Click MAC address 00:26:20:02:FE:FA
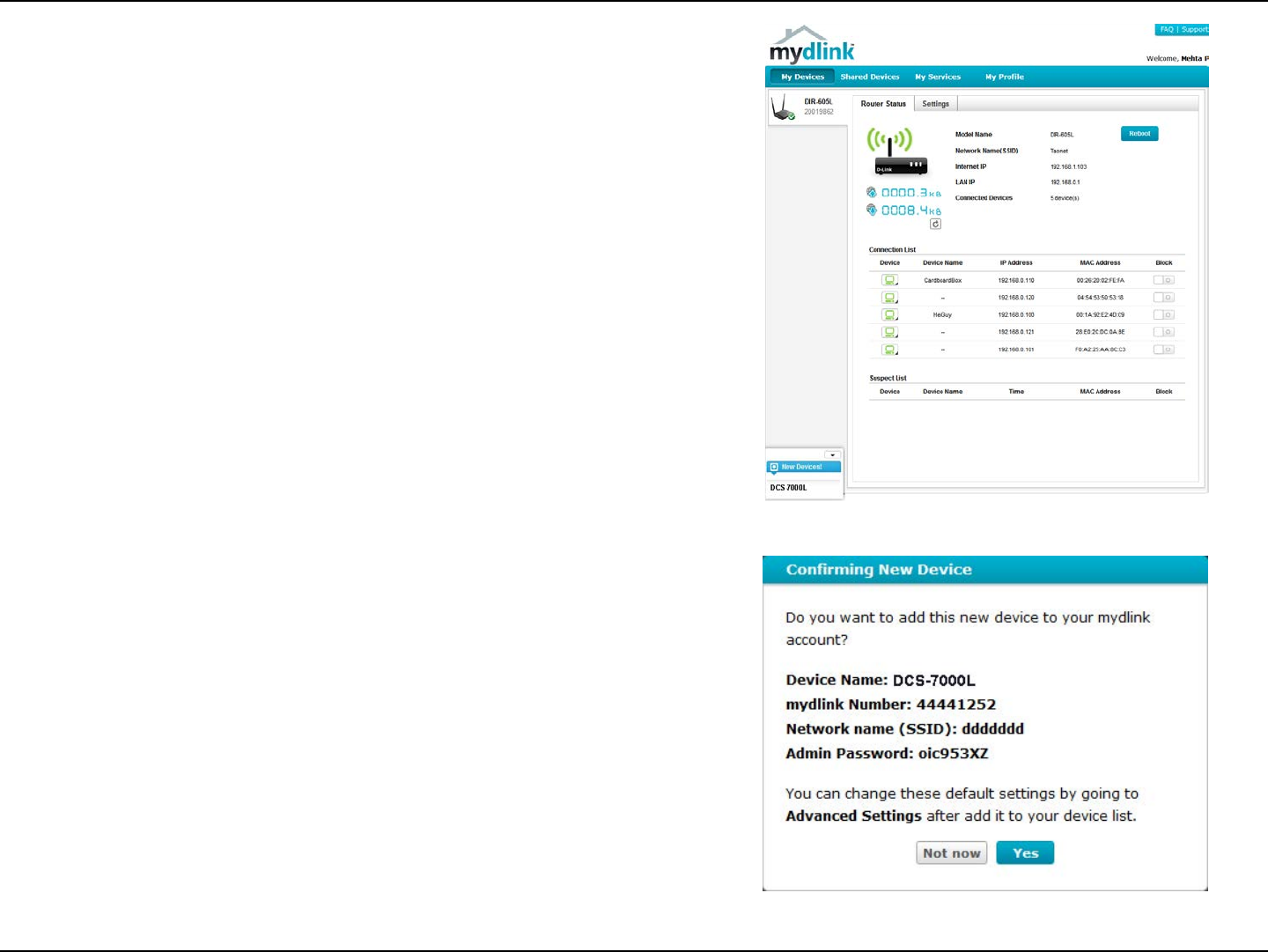The height and width of the screenshot is (952, 1268). pyautogui.click(x=1100, y=280)
